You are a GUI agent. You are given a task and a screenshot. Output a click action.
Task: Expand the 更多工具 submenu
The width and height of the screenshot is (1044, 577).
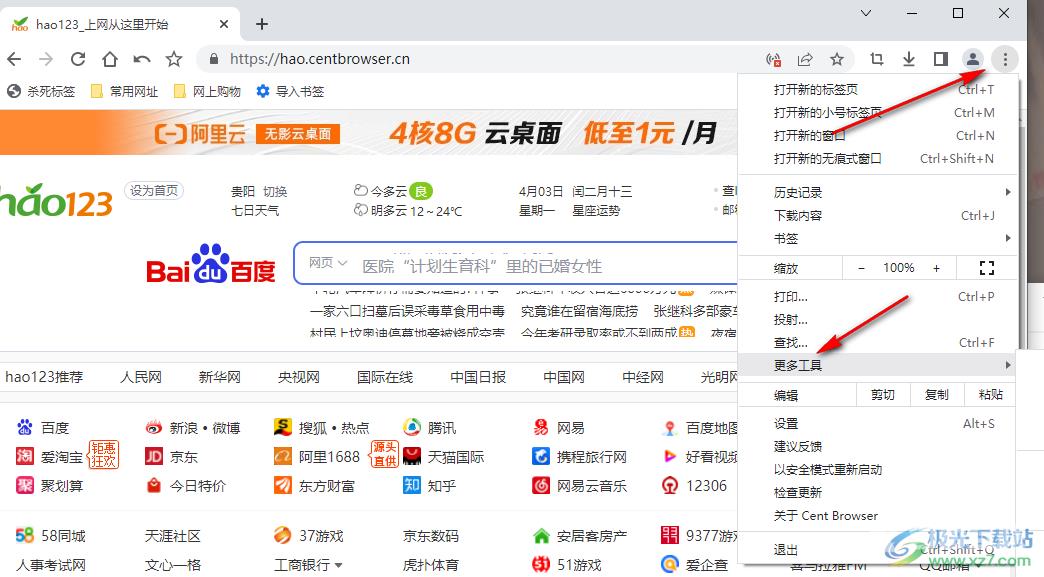(878, 365)
